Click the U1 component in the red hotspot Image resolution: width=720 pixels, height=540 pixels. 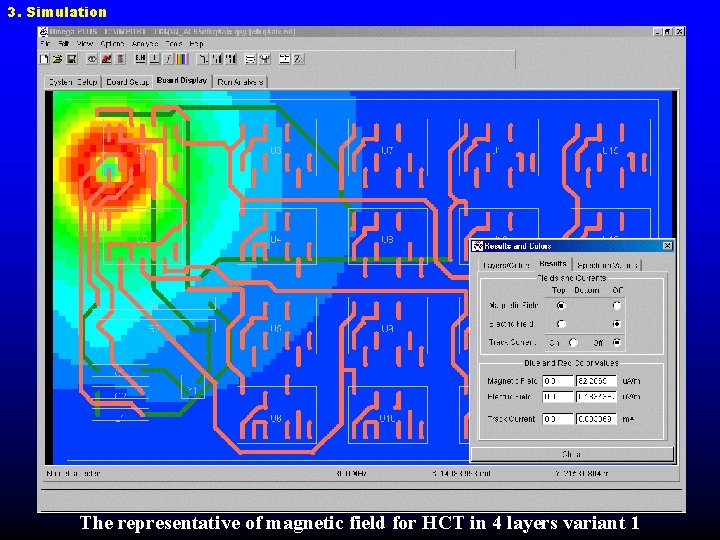[x=142, y=151]
